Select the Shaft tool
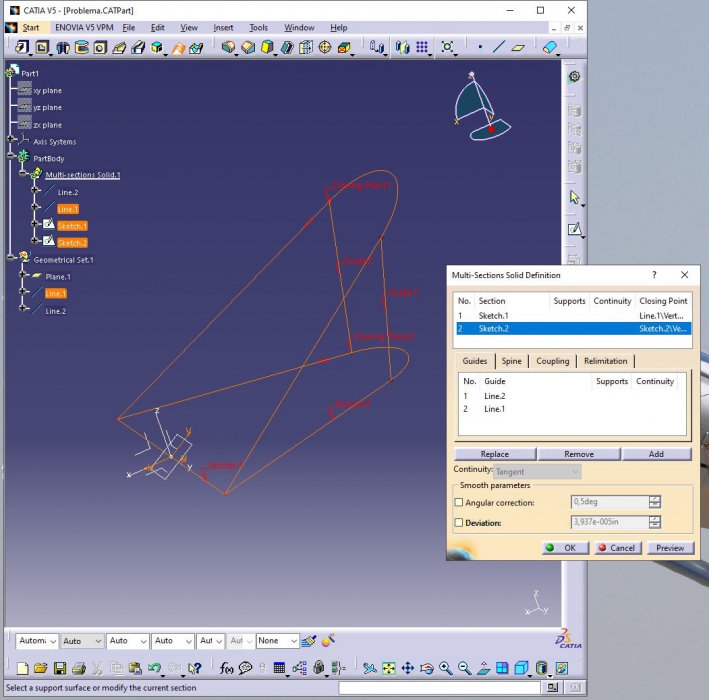Viewport: 709px width, 700px height. click(62, 47)
